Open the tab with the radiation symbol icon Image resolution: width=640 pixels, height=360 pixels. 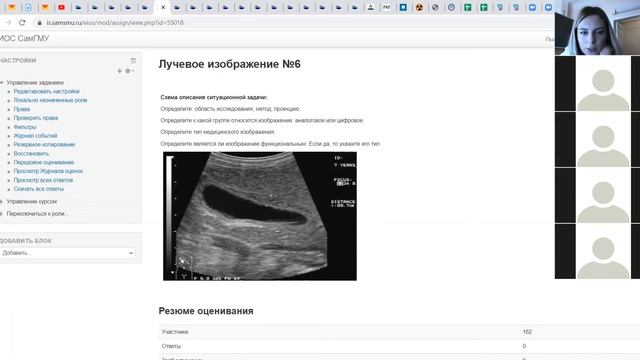[419, 7]
